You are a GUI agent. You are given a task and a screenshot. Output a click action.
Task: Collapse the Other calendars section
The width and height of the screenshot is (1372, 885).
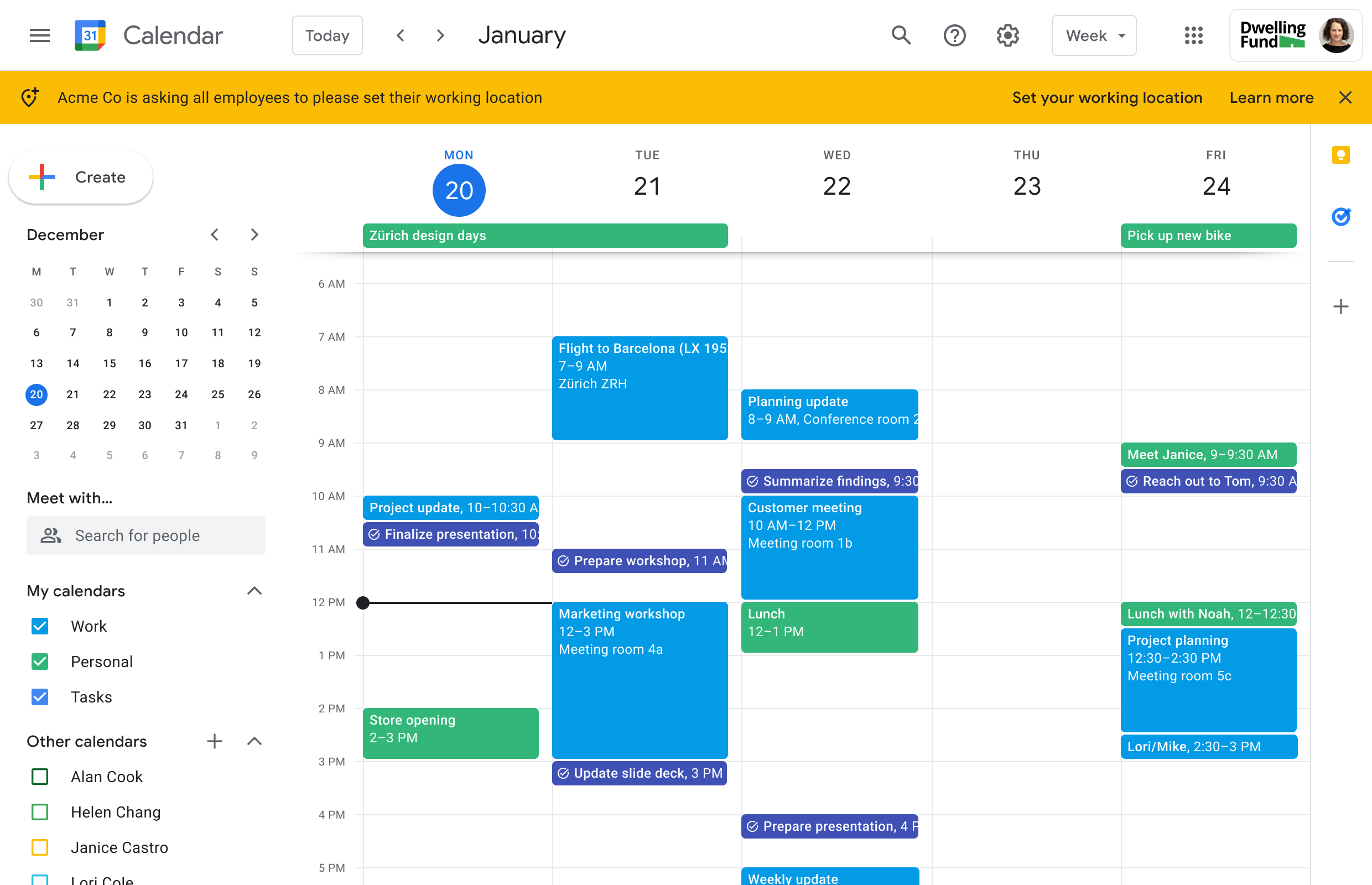[x=254, y=741]
